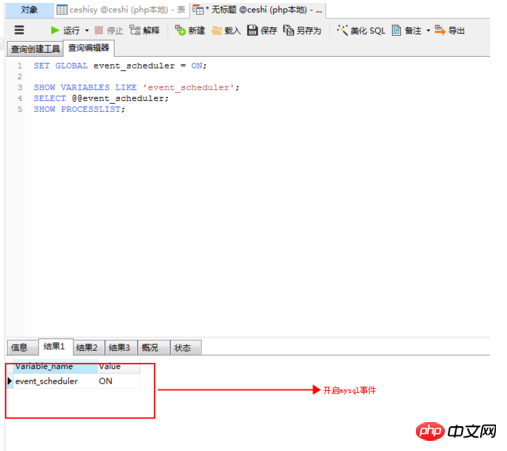Viewport: 507px width, 451px height.
Task: Click the 解释 explain icon
Action: pos(135,30)
